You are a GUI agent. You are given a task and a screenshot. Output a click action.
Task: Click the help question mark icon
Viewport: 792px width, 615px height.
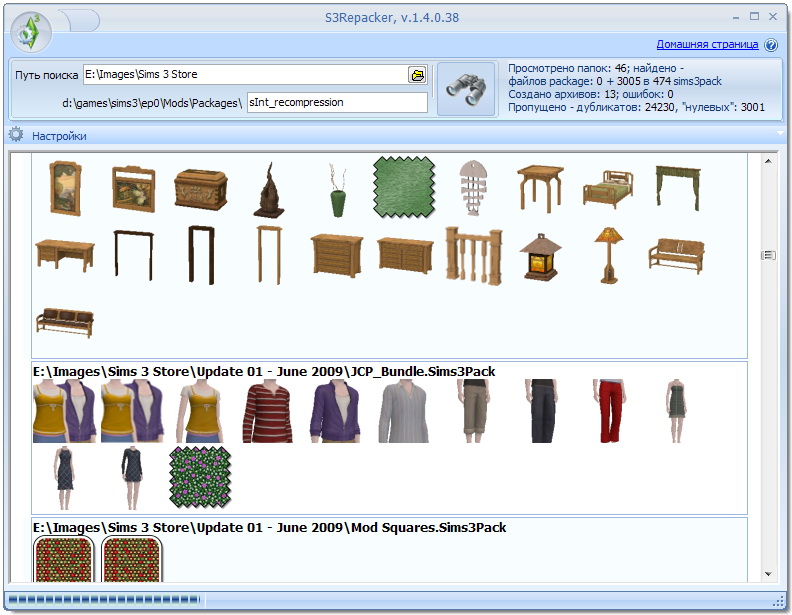click(771, 45)
